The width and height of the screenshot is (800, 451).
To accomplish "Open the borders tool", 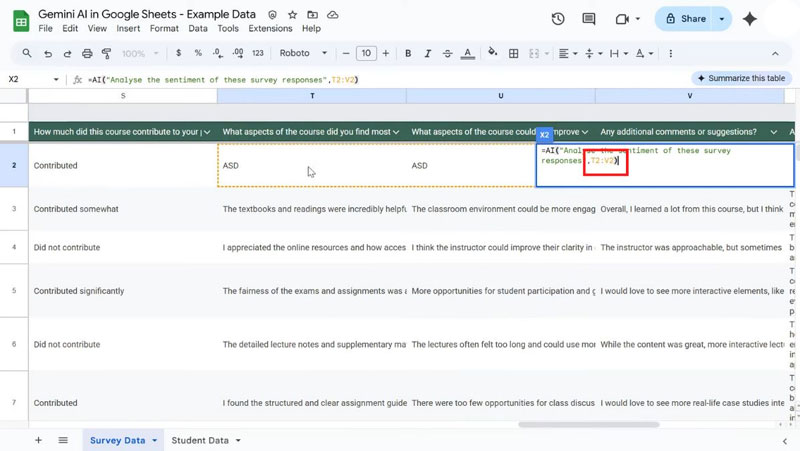I will [513, 53].
